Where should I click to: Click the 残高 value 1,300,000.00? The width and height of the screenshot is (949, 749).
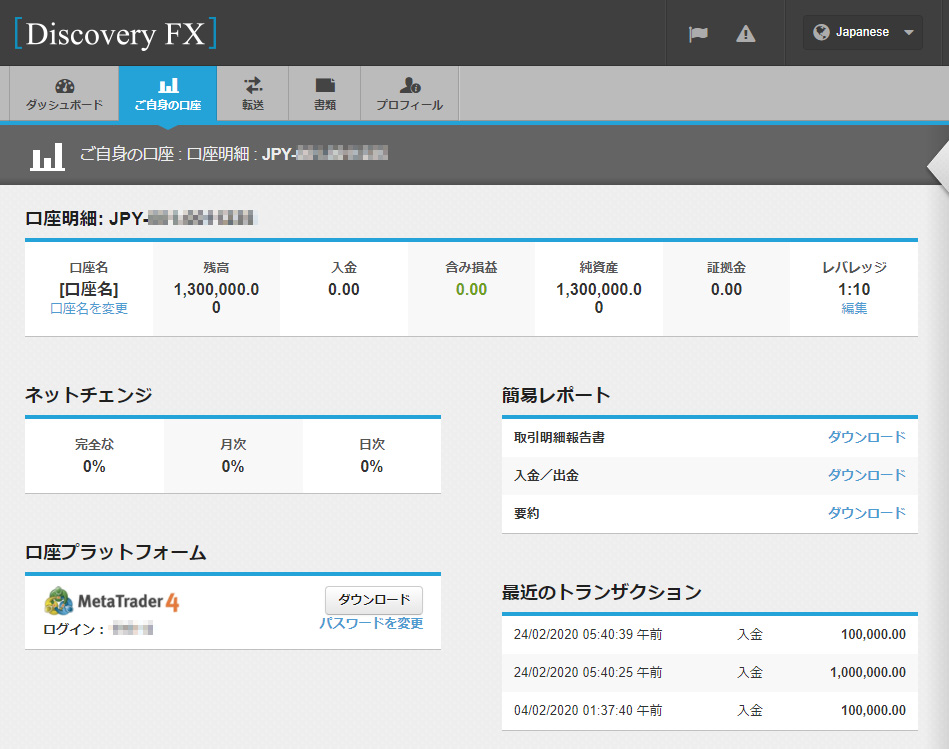click(216, 298)
